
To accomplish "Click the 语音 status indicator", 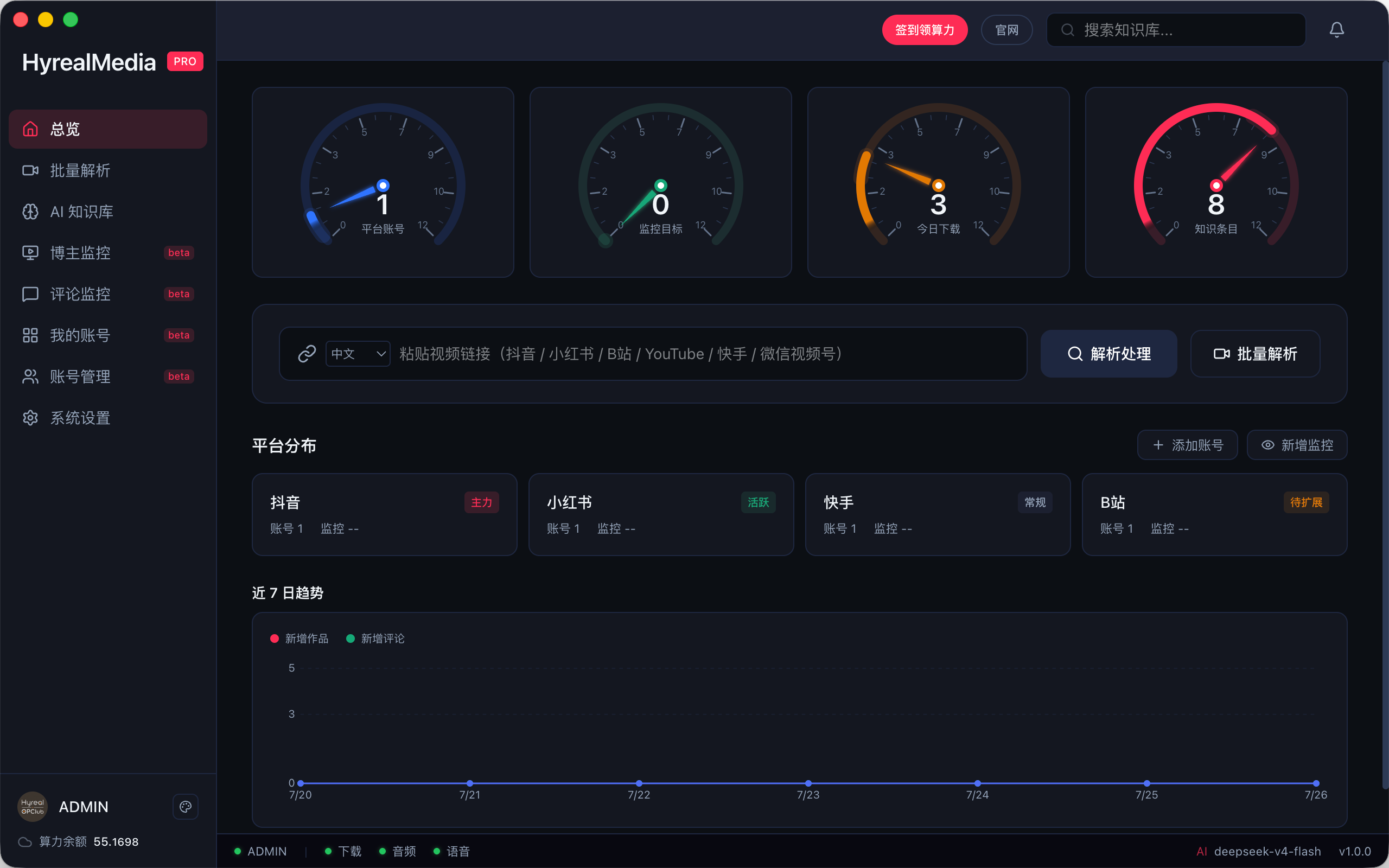I will pos(452,851).
